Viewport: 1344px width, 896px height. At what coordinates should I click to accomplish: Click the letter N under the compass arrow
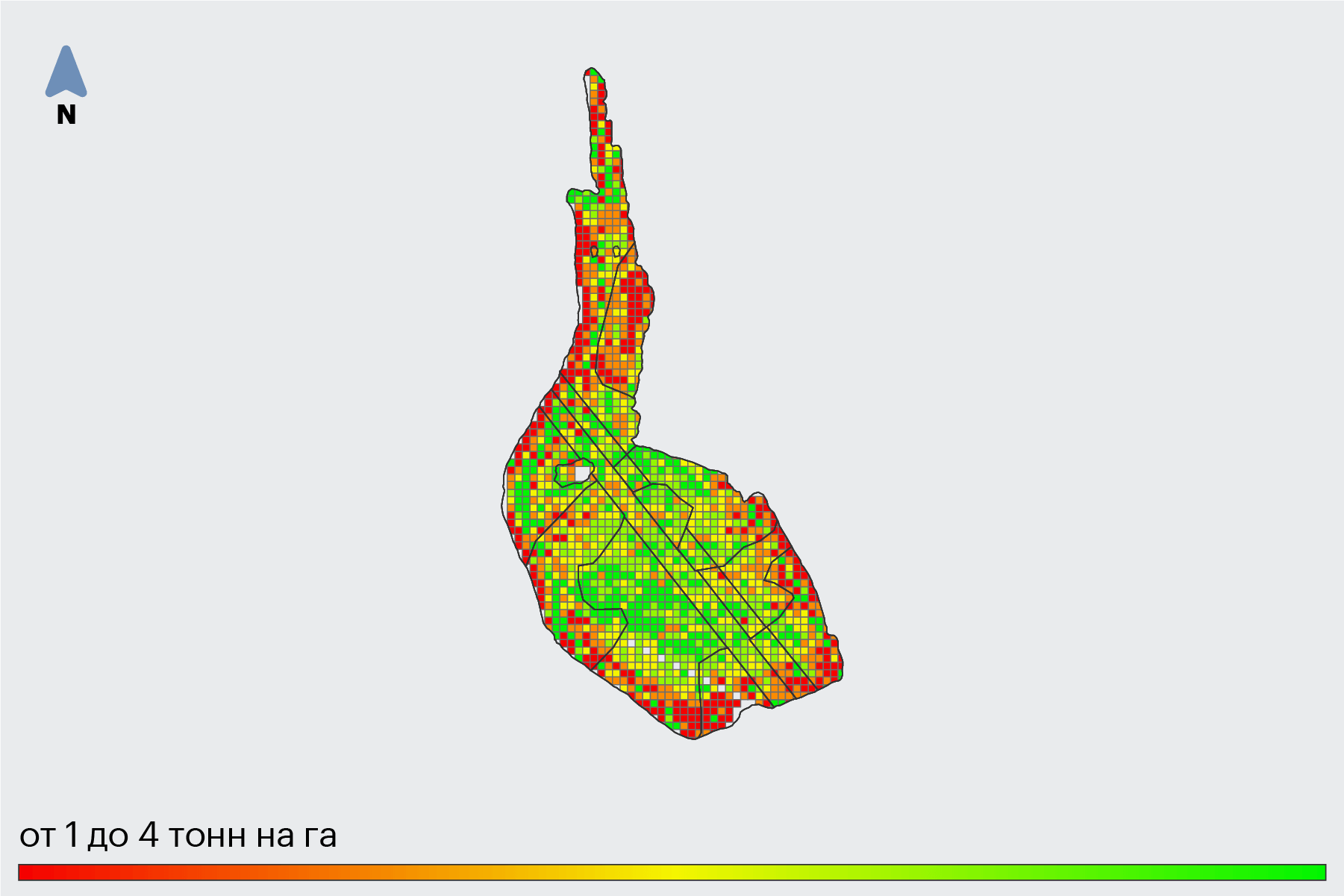(x=66, y=115)
